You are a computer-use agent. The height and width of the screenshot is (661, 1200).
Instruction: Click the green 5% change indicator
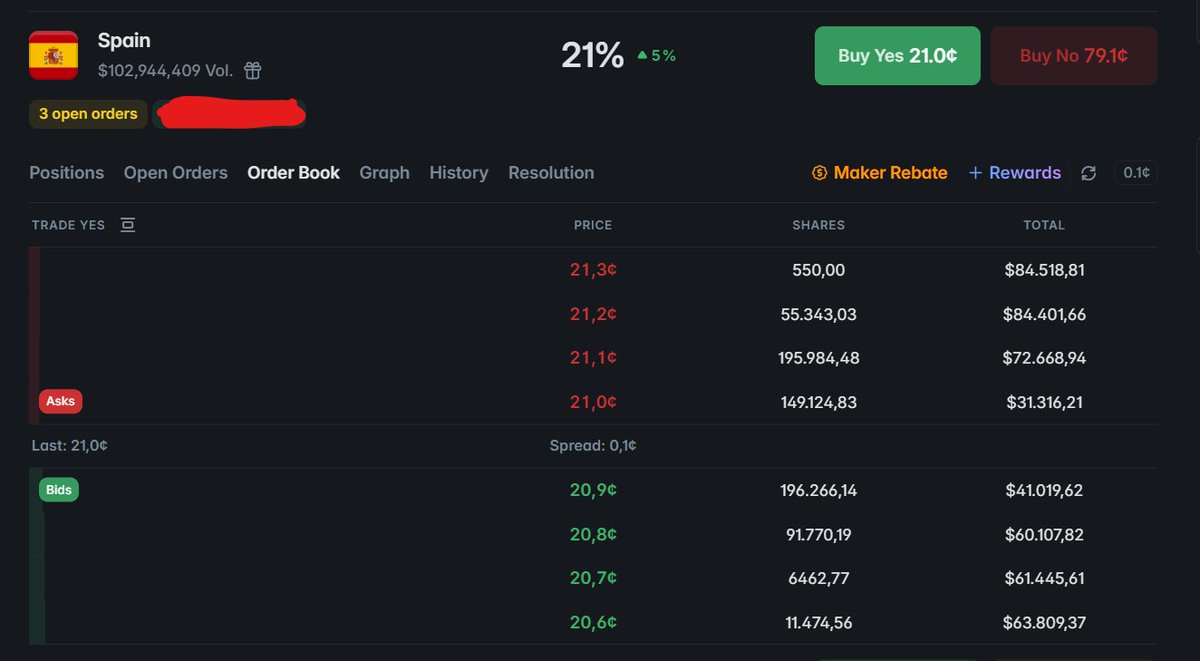[656, 56]
